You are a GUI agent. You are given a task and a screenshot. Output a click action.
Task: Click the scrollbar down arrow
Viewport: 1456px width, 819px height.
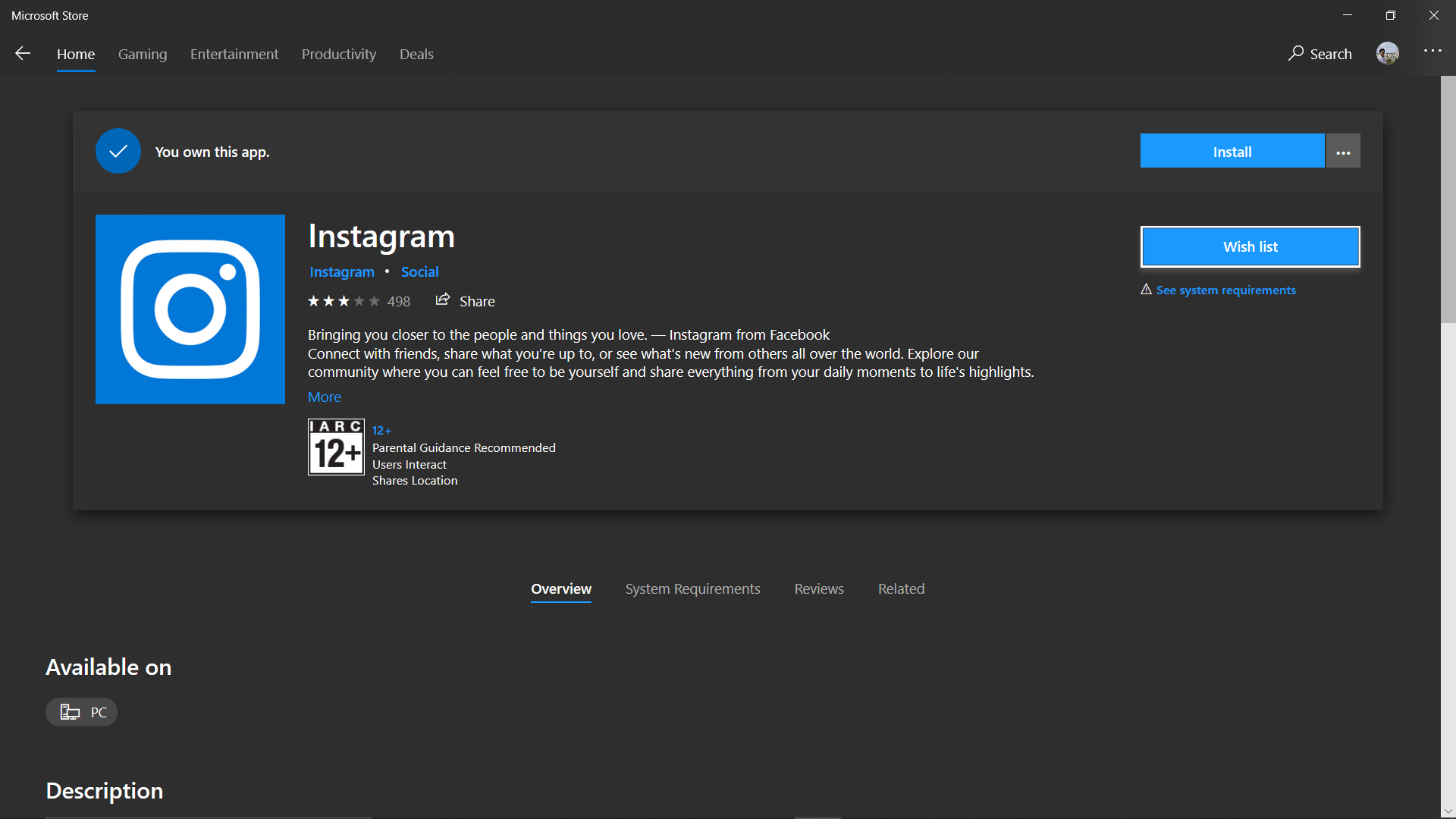(x=1448, y=811)
